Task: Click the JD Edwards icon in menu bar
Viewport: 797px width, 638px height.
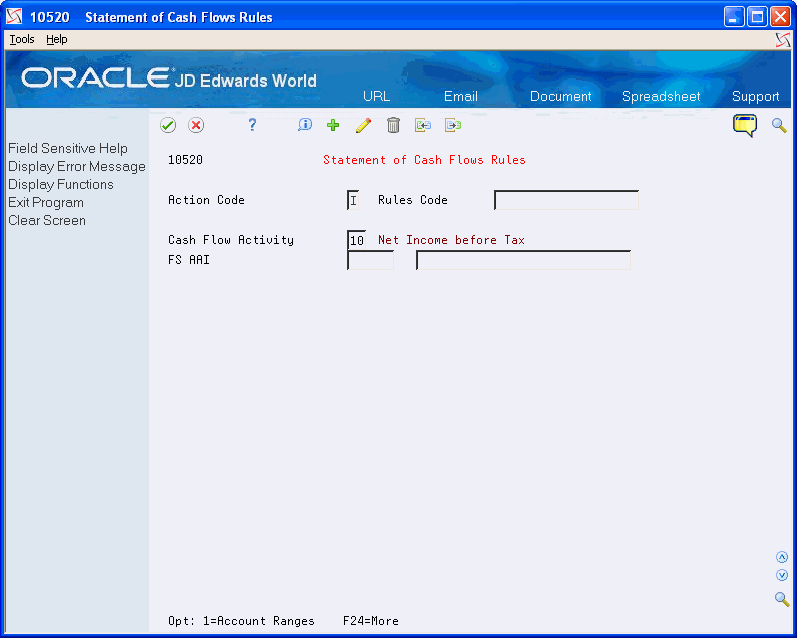Action: (x=783, y=40)
